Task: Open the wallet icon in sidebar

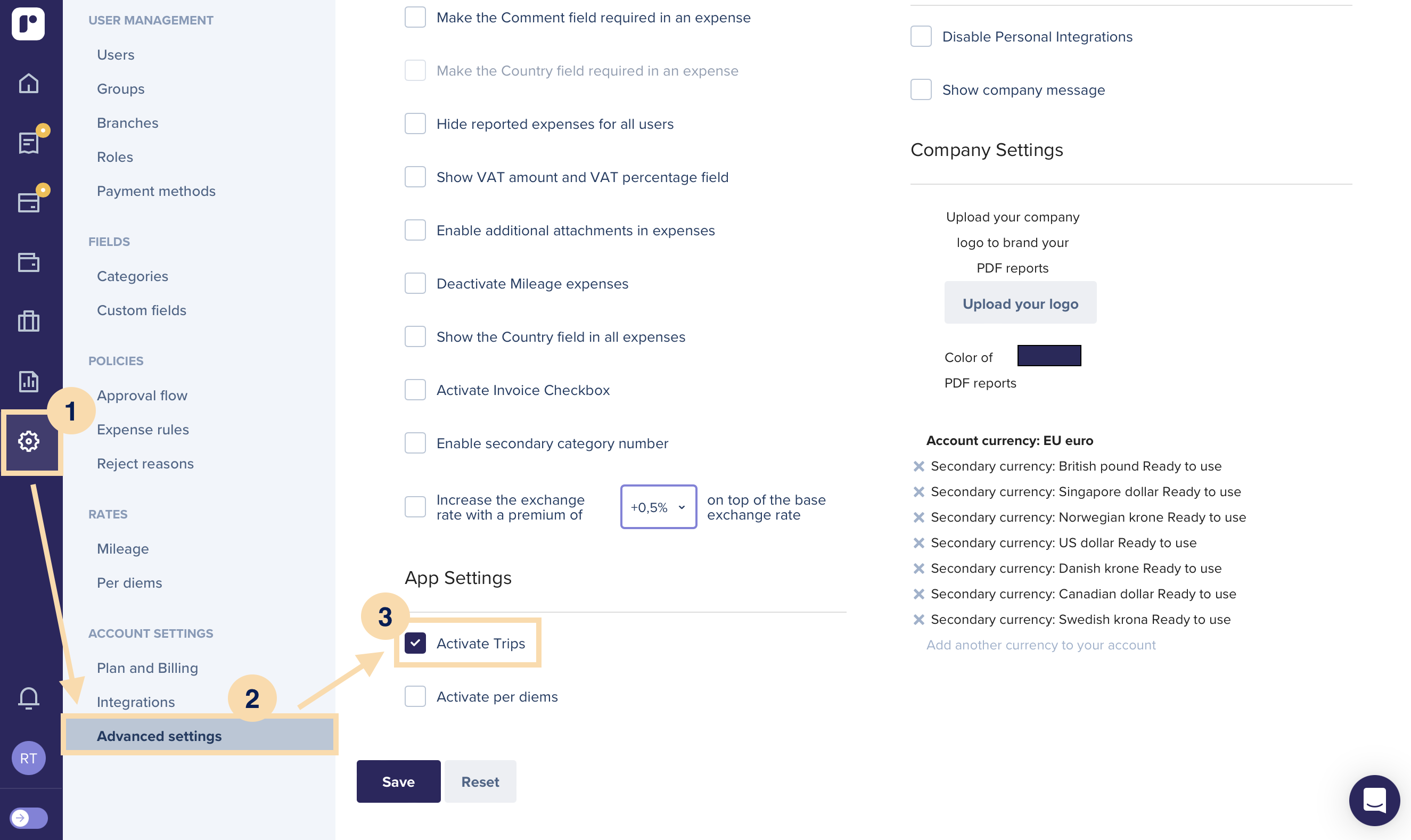Action: click(28, 262)
